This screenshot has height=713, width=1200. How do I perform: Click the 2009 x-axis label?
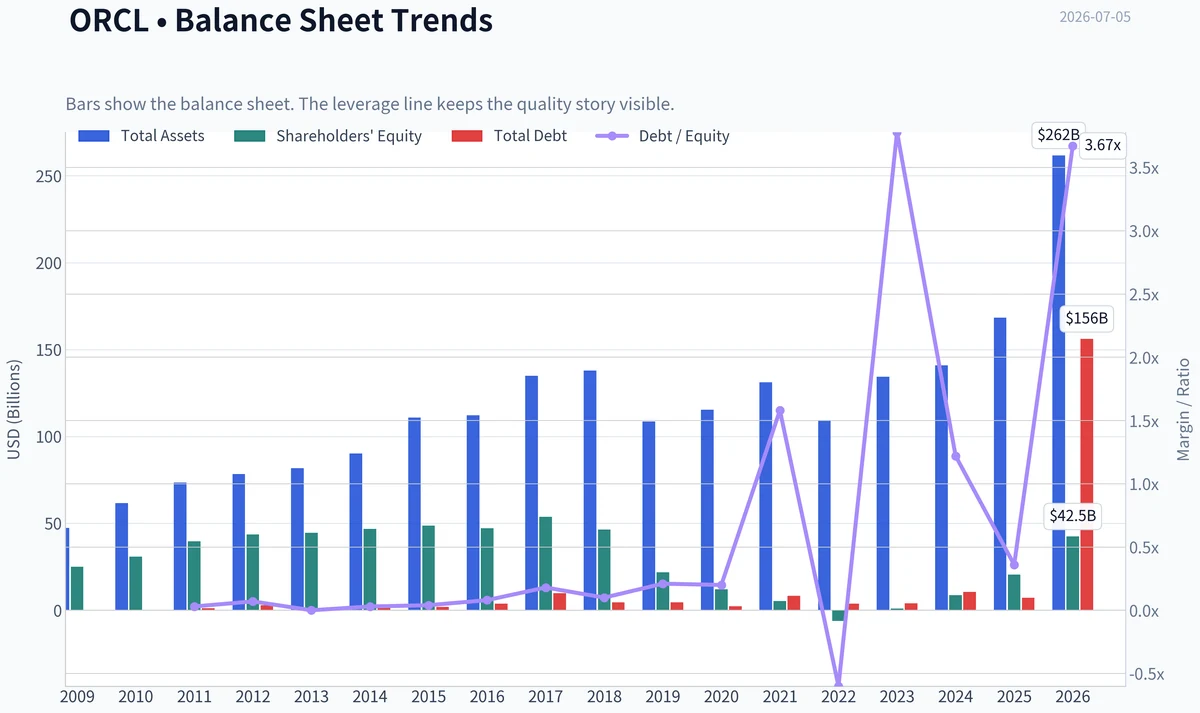click(76, 696)
